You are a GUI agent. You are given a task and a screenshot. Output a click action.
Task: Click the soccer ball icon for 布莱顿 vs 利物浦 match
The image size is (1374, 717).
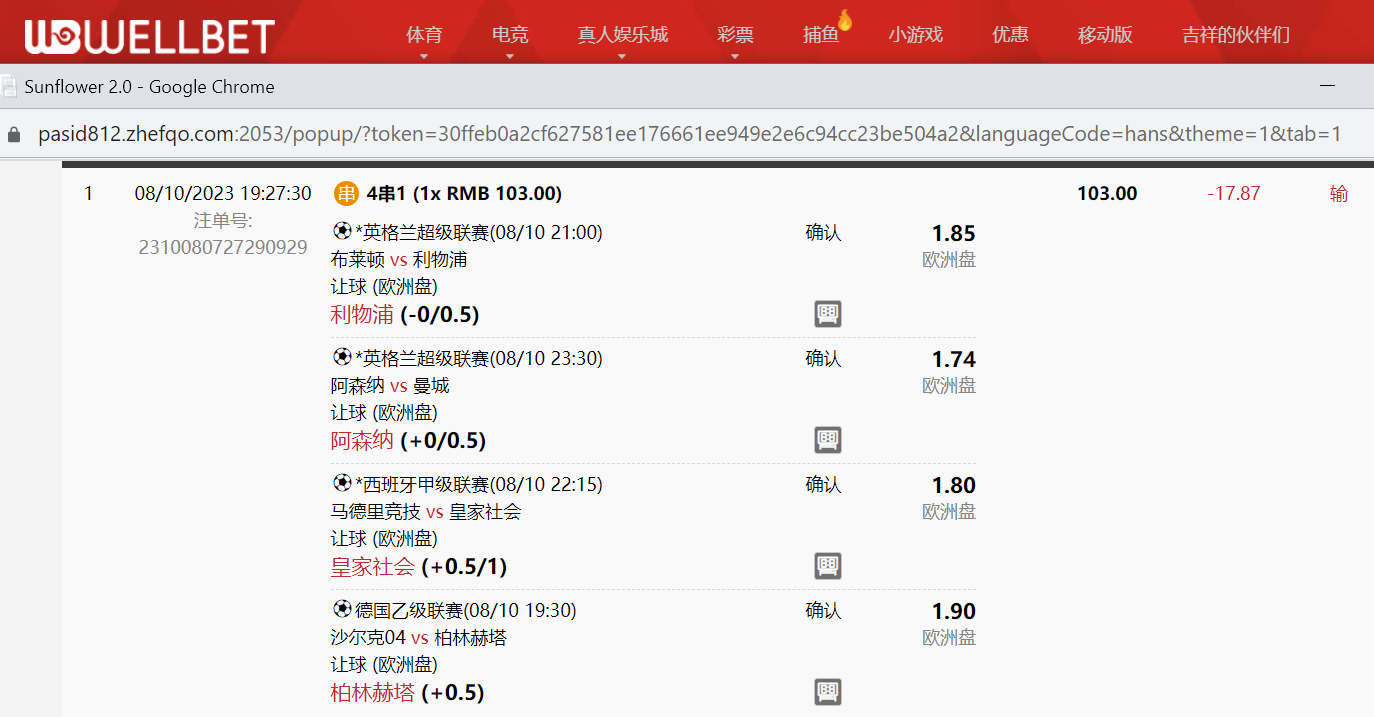point(342,232)
